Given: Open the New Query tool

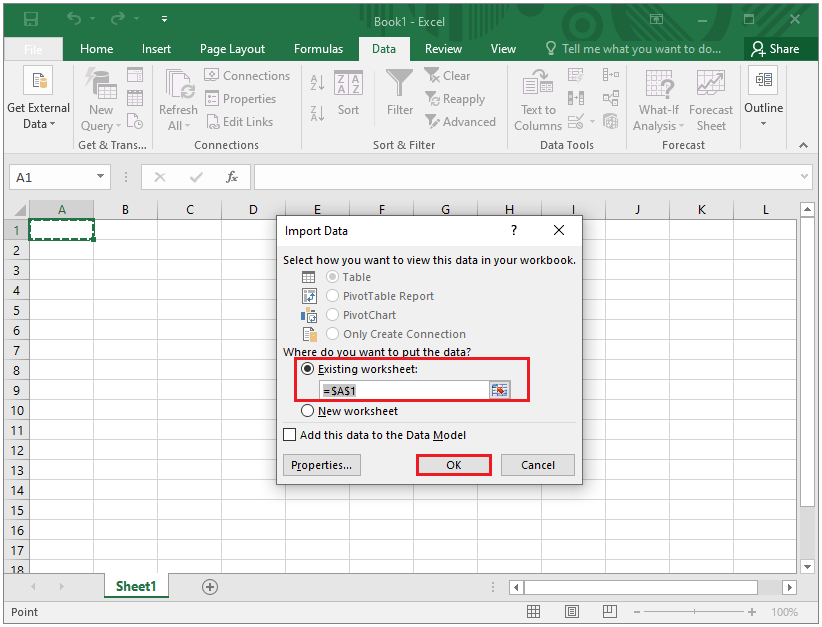Looking at the screenshot, I should point(99,97).
